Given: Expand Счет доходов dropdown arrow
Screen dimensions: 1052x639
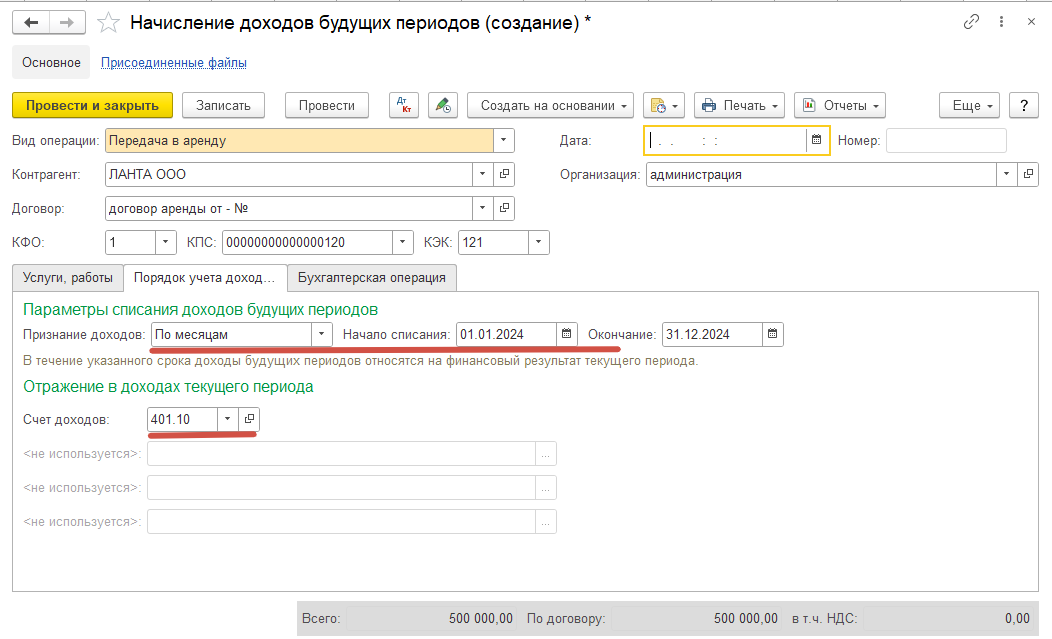Looking at the screenshot, I should (227, 420).
